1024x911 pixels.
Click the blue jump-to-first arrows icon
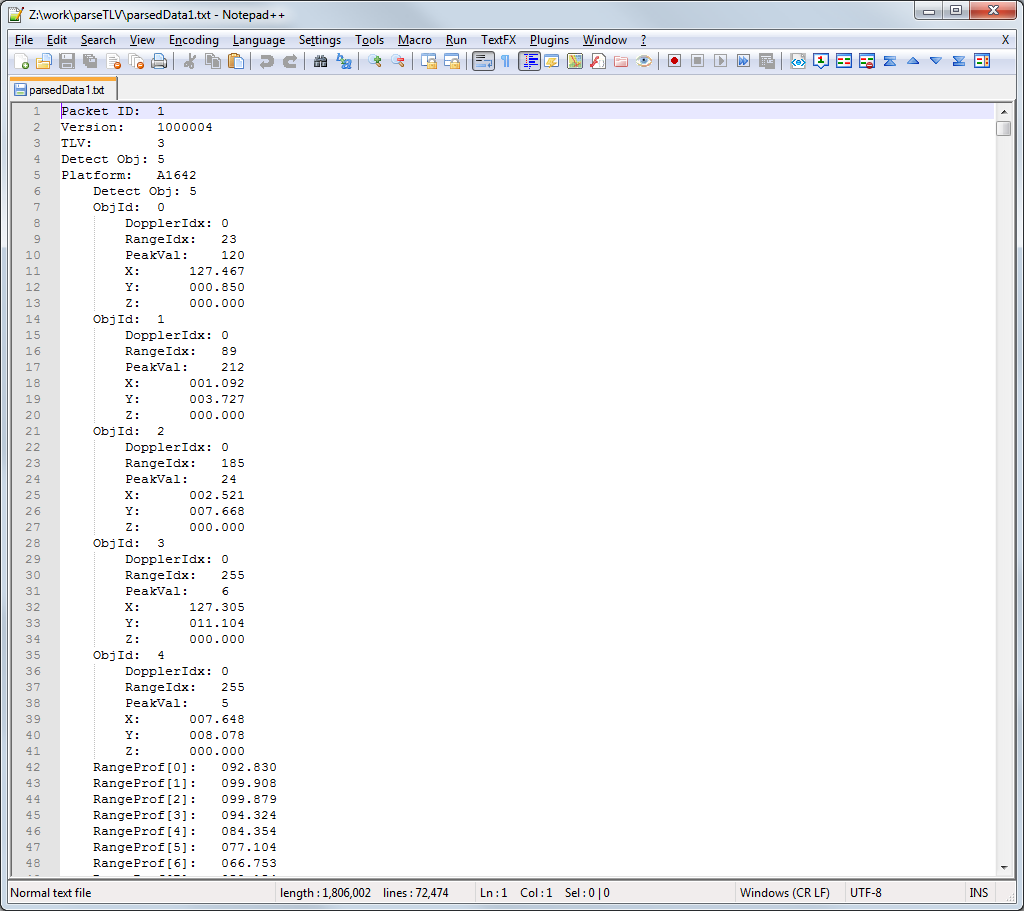(889, 61)
